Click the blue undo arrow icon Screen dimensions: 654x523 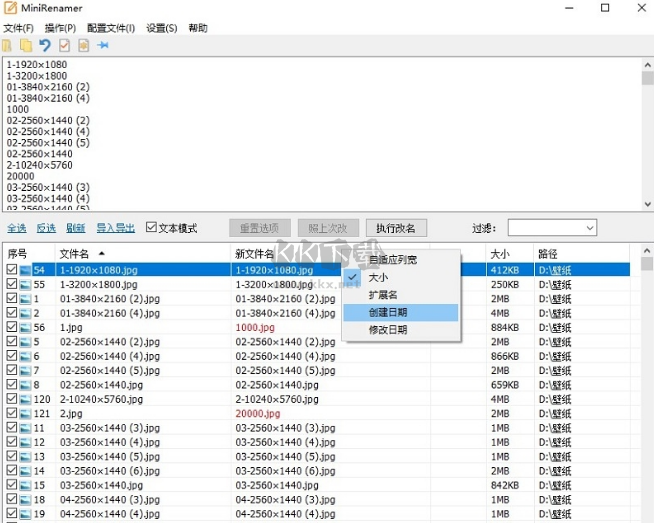(x=45, y=46)
